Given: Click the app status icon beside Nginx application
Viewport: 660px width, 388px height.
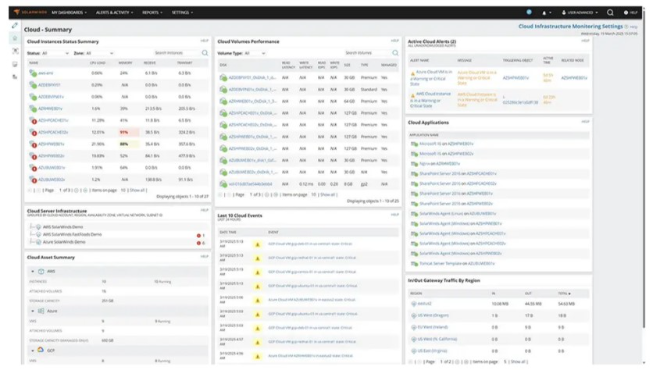Looking at the screenshot, I should pyautogui.click(x=414, y=164).
